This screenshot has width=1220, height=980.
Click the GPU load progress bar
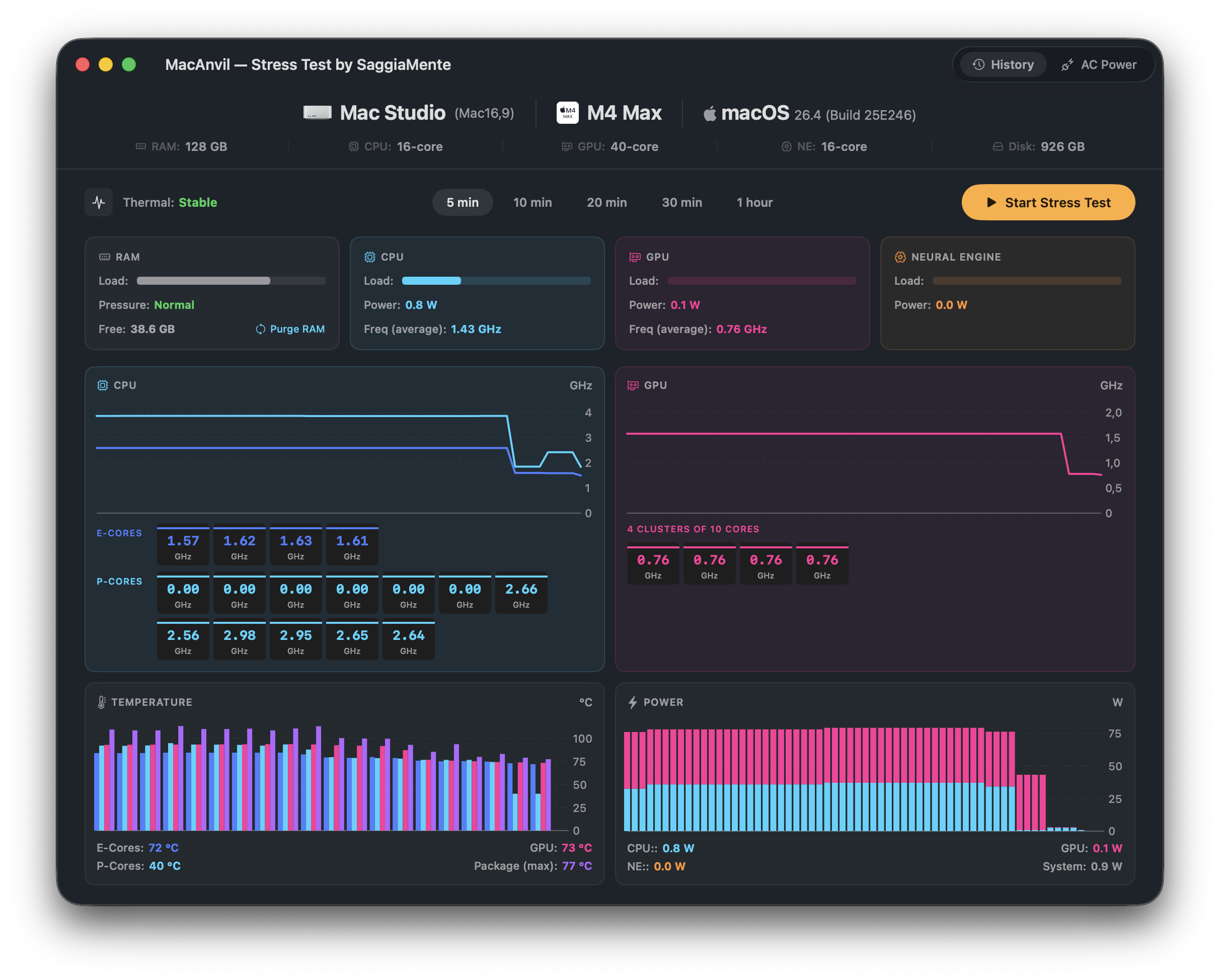click(x=761, y=281)
